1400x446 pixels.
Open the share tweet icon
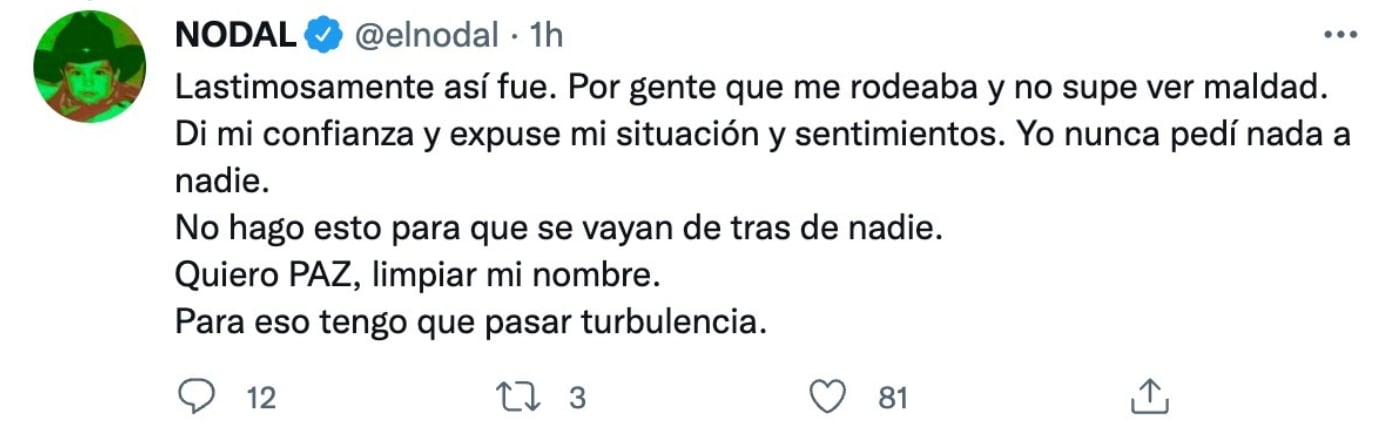1149,398
